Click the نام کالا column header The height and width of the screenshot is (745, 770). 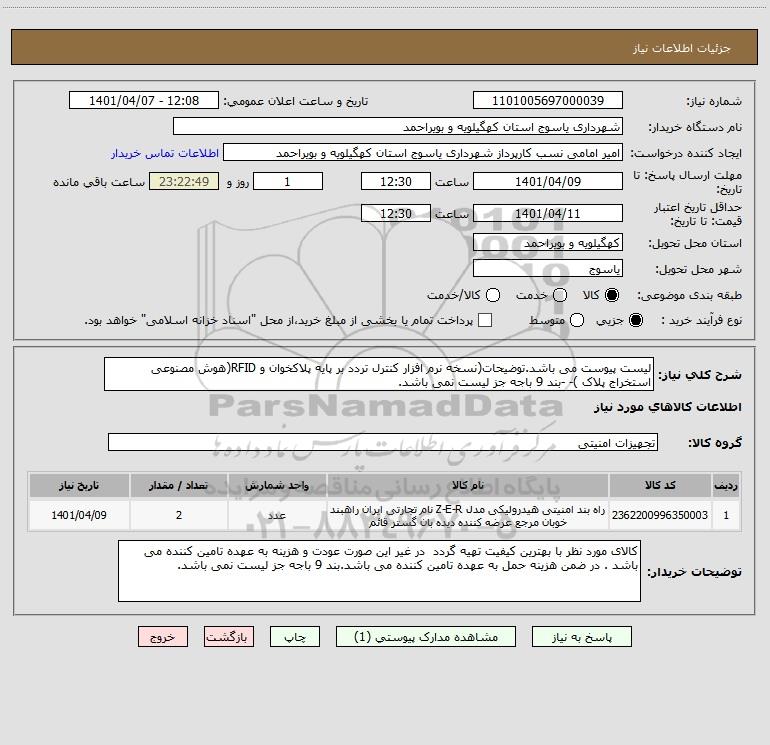point(468,485)
